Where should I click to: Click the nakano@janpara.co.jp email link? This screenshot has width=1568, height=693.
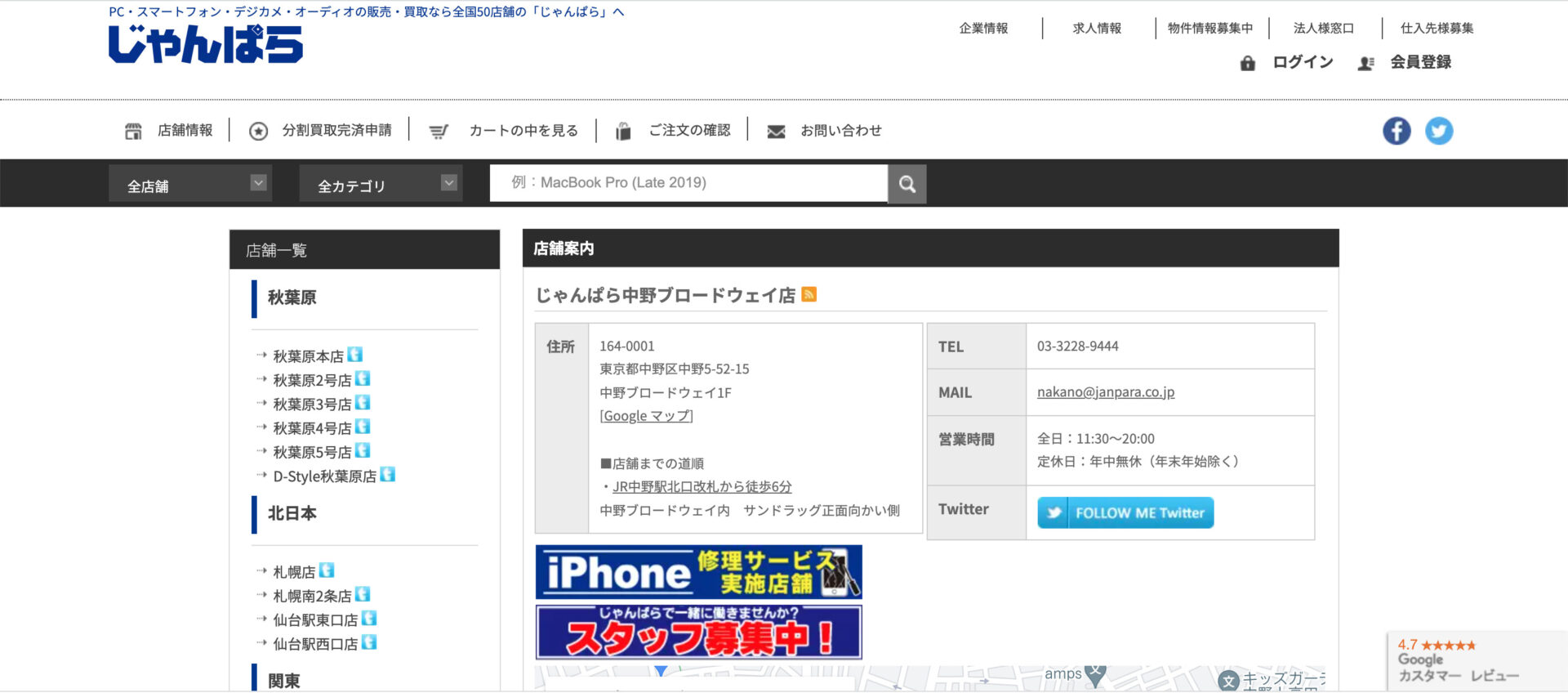1106,392
